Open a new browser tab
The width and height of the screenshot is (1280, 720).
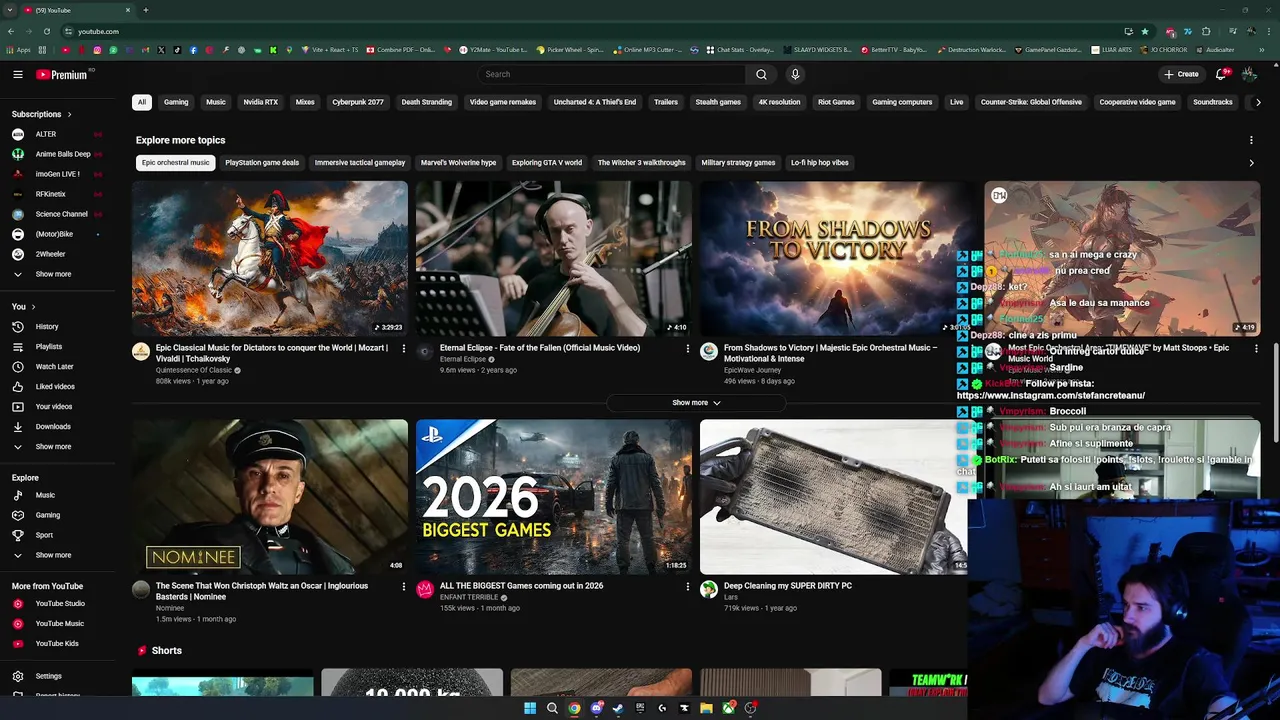tap(145, 10)
